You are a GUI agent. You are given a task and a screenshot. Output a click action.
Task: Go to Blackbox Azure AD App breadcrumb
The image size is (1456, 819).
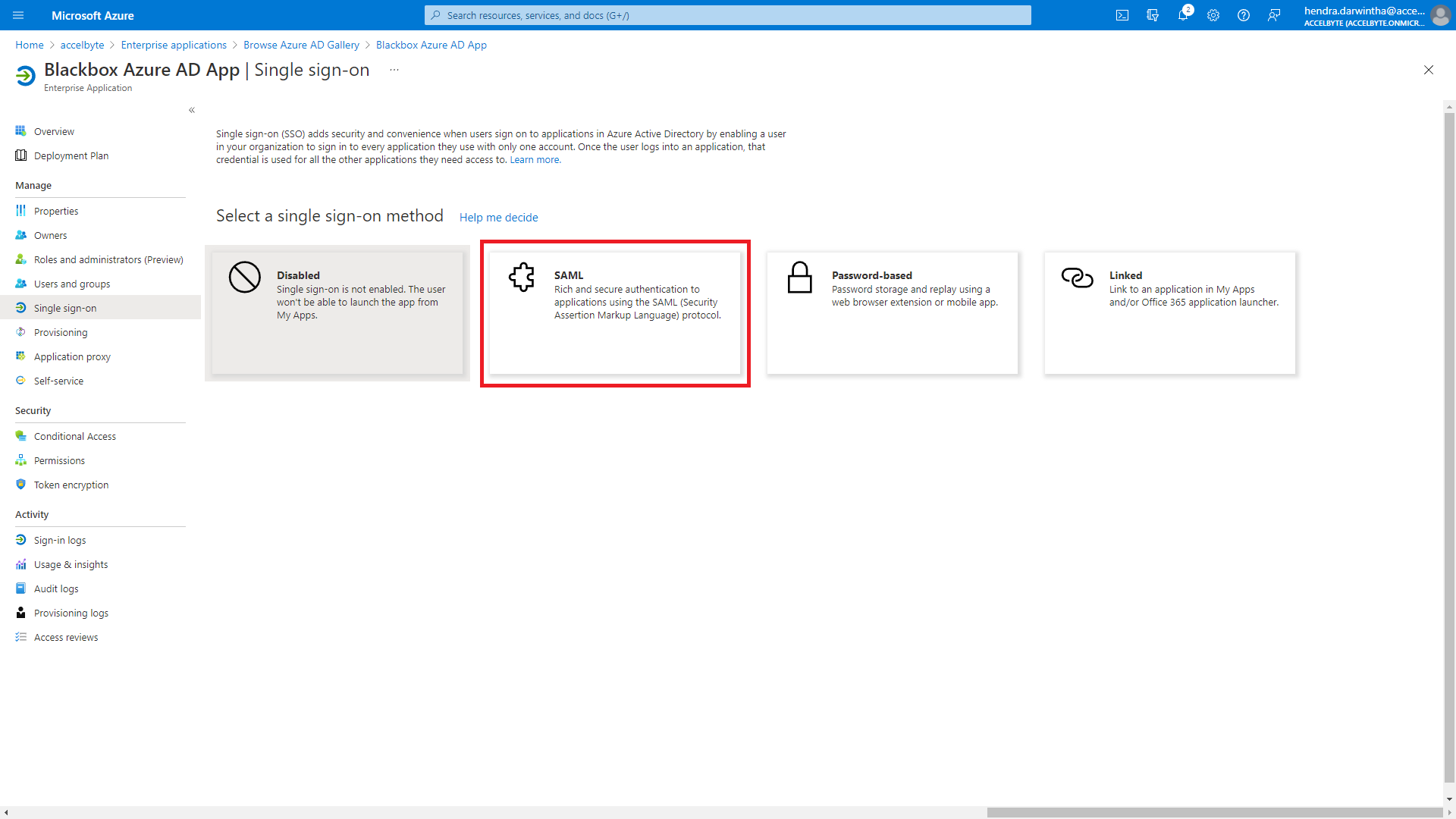[431, 45]
